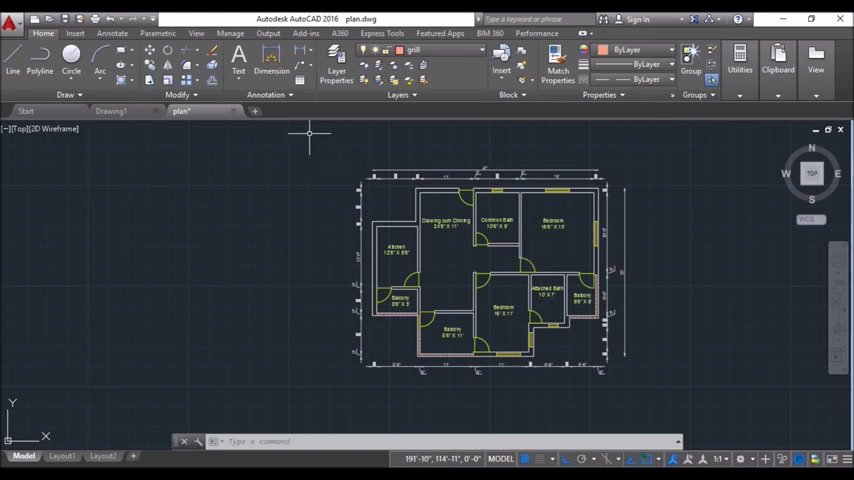Click the Explode tool icon
This screenshot has height=480, width=854.
[x=212, y=65]
